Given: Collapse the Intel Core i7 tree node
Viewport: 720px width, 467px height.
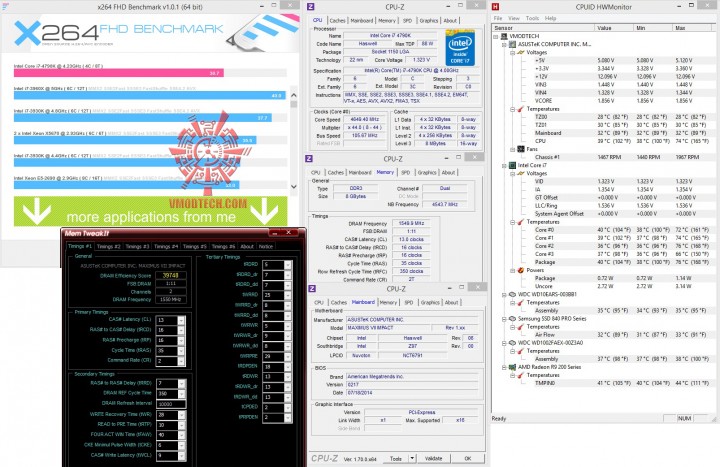Looking at the screenshot, I should pyautogui.click(x=504, y=165).
